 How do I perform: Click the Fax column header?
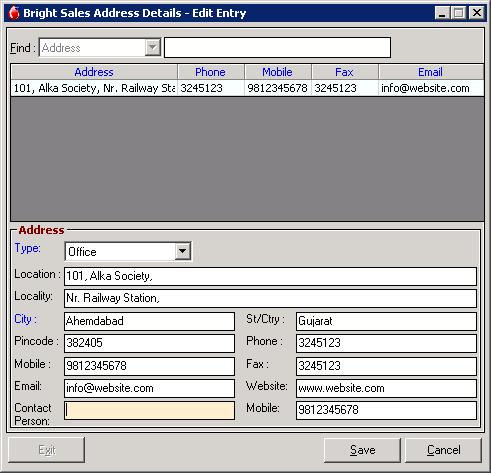pyautogui.click(x=345, y=72)
